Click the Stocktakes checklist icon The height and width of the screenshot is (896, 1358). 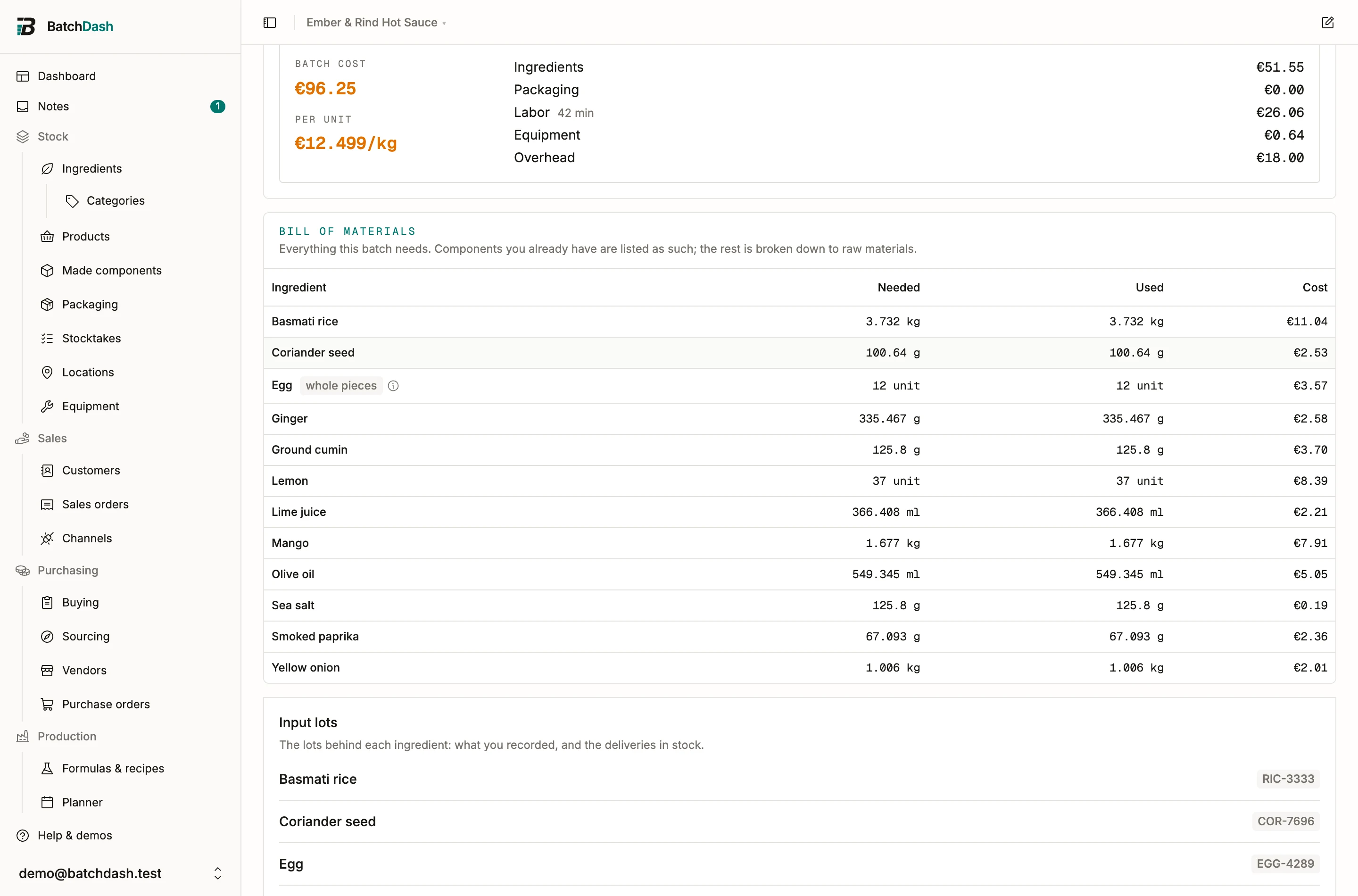point(48,338)
